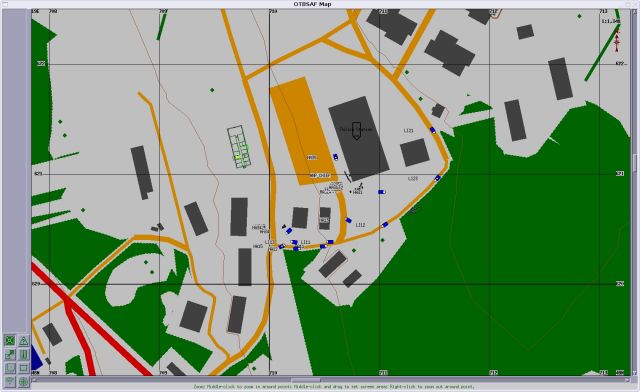Click the L121 map label

click(409, 131)
